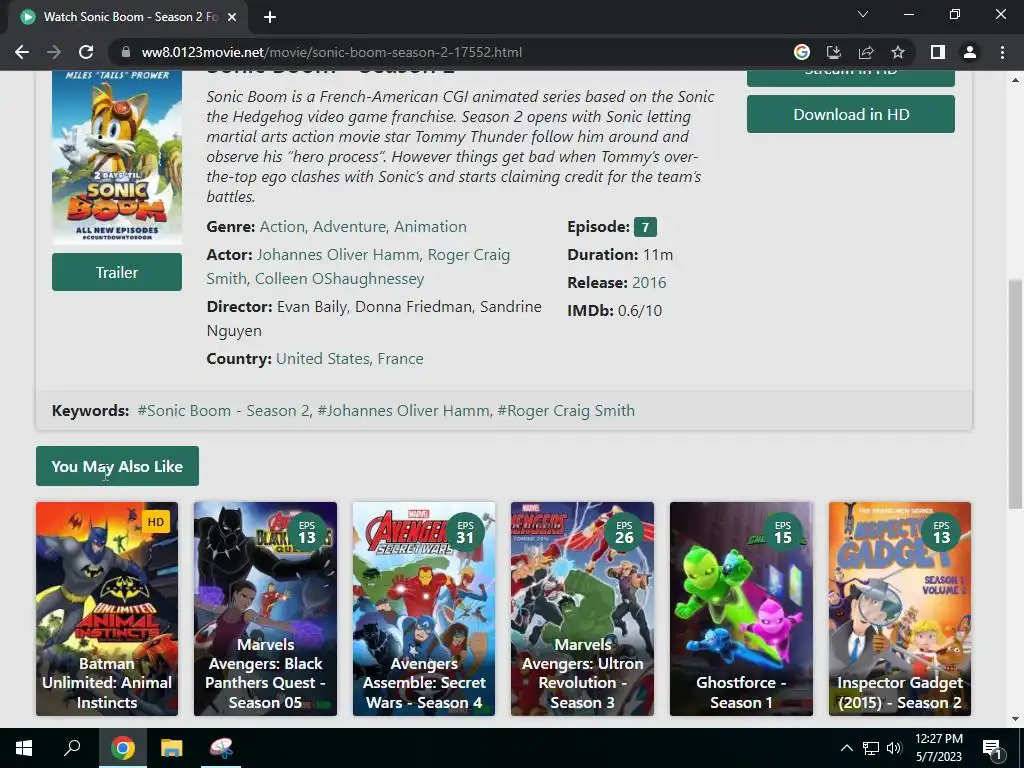1024x768 pixels.
Task: Open Inspector Gadget (2015) Season 2 card
Action: point(900,609)
